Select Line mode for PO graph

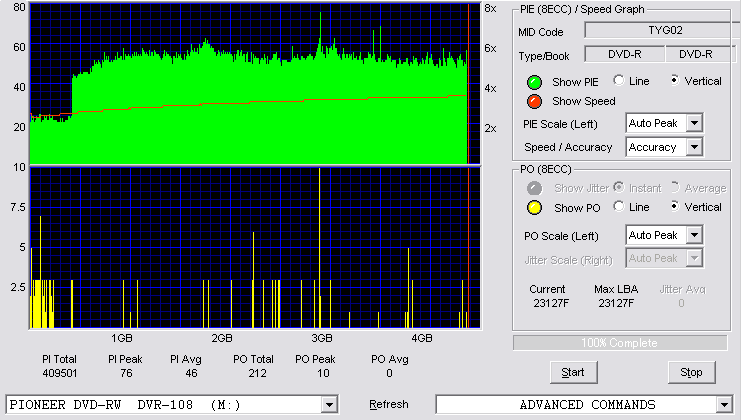(x=618, y=206)
